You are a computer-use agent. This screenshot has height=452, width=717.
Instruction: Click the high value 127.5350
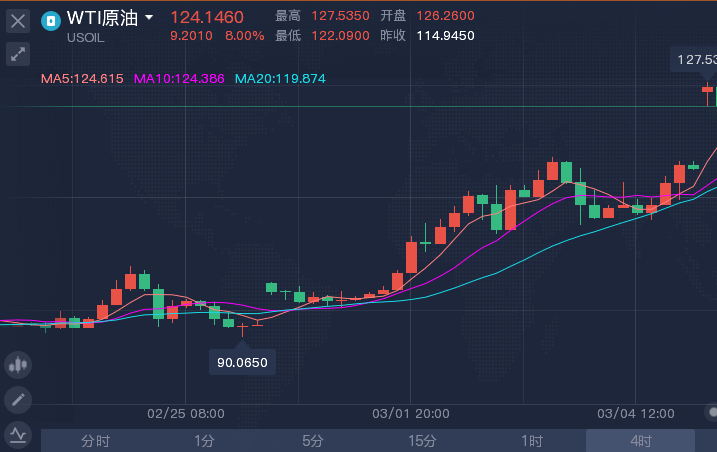click(x=341, y=16)
